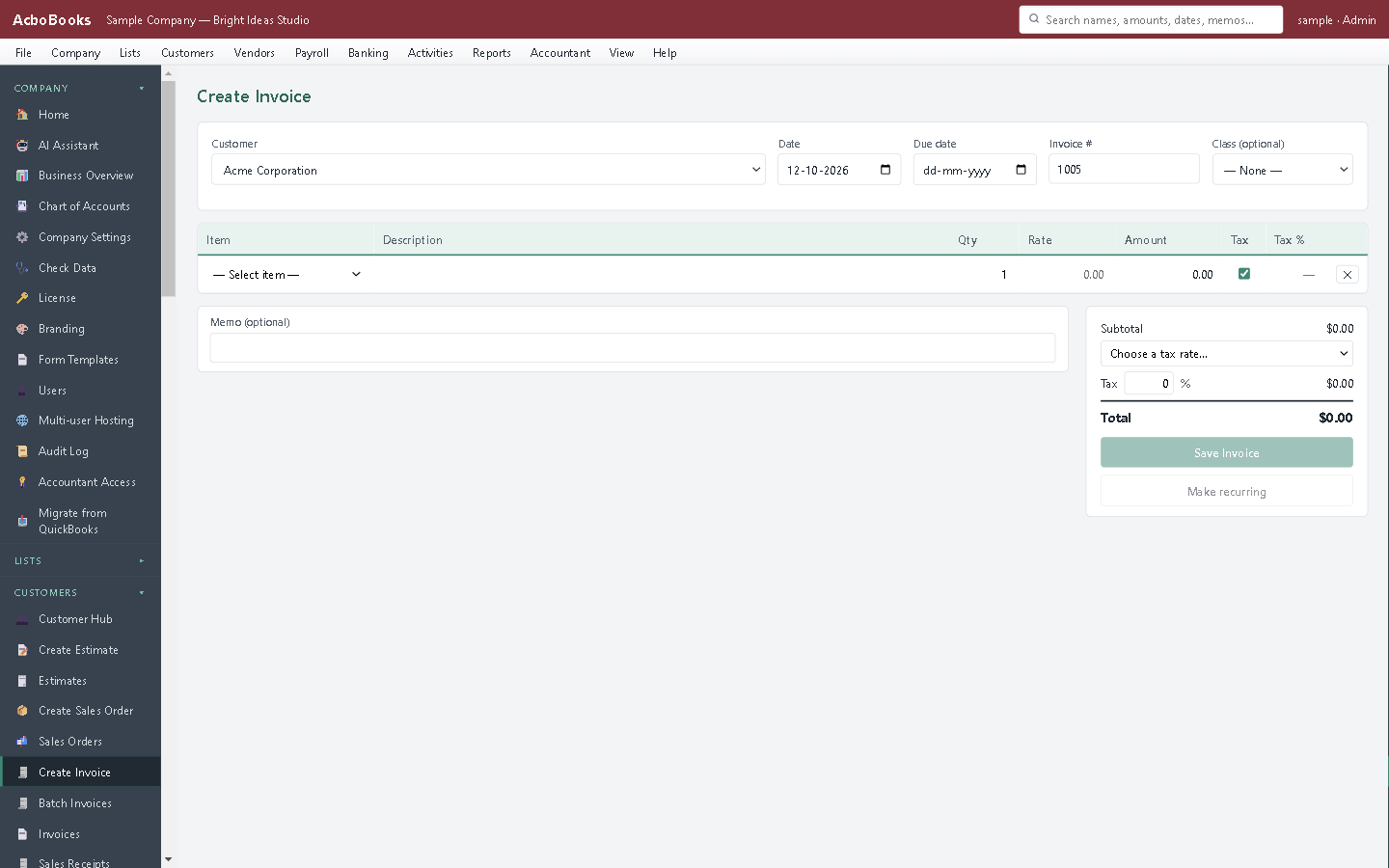Open the Customer dropdown showing Acme Corporation

coord(488,170)
